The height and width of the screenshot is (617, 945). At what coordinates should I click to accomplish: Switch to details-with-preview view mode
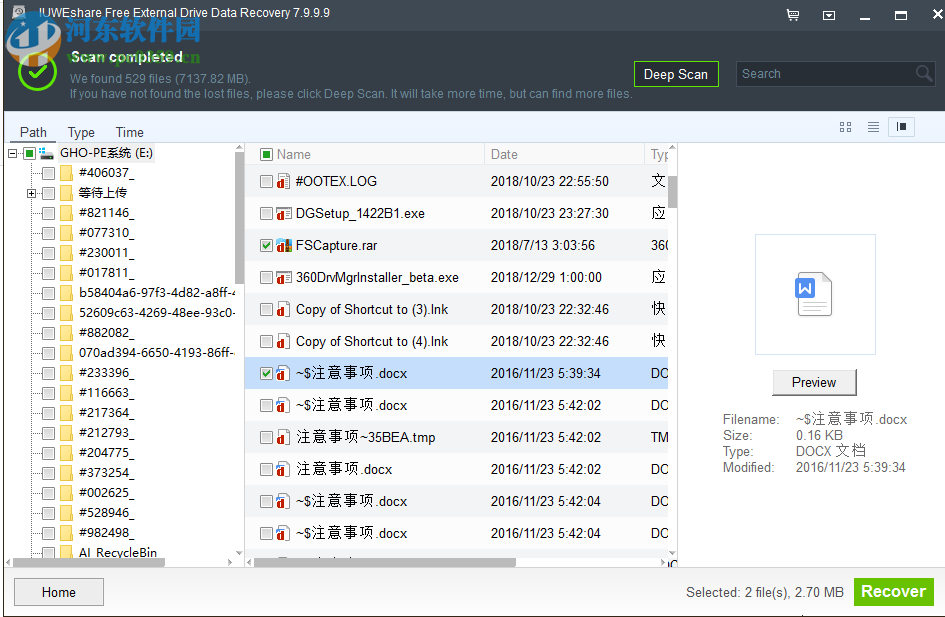[900, 127]
